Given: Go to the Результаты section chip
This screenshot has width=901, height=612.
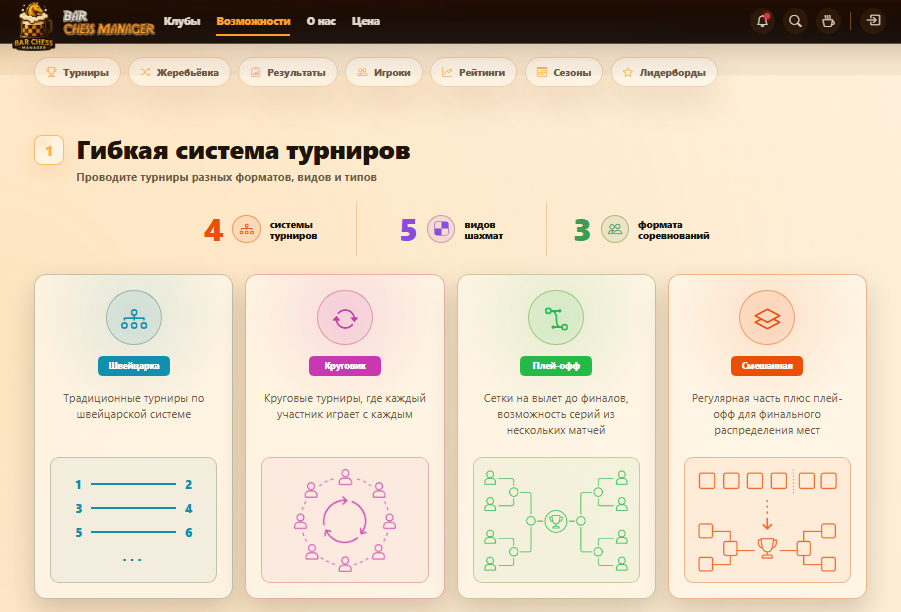Looking at the screenshot, I should (x=288, y=72).
